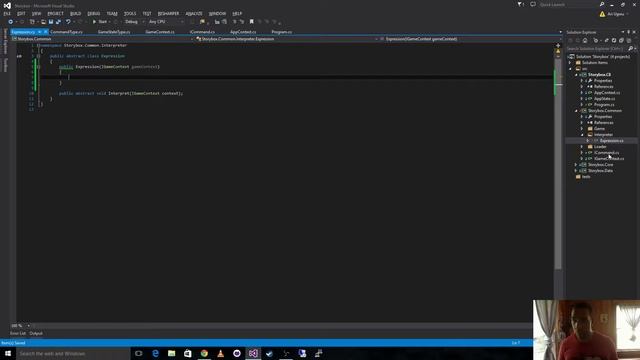
Task: Click the Navigate Backward toolbar icon
Action: [x=11, y=22]
